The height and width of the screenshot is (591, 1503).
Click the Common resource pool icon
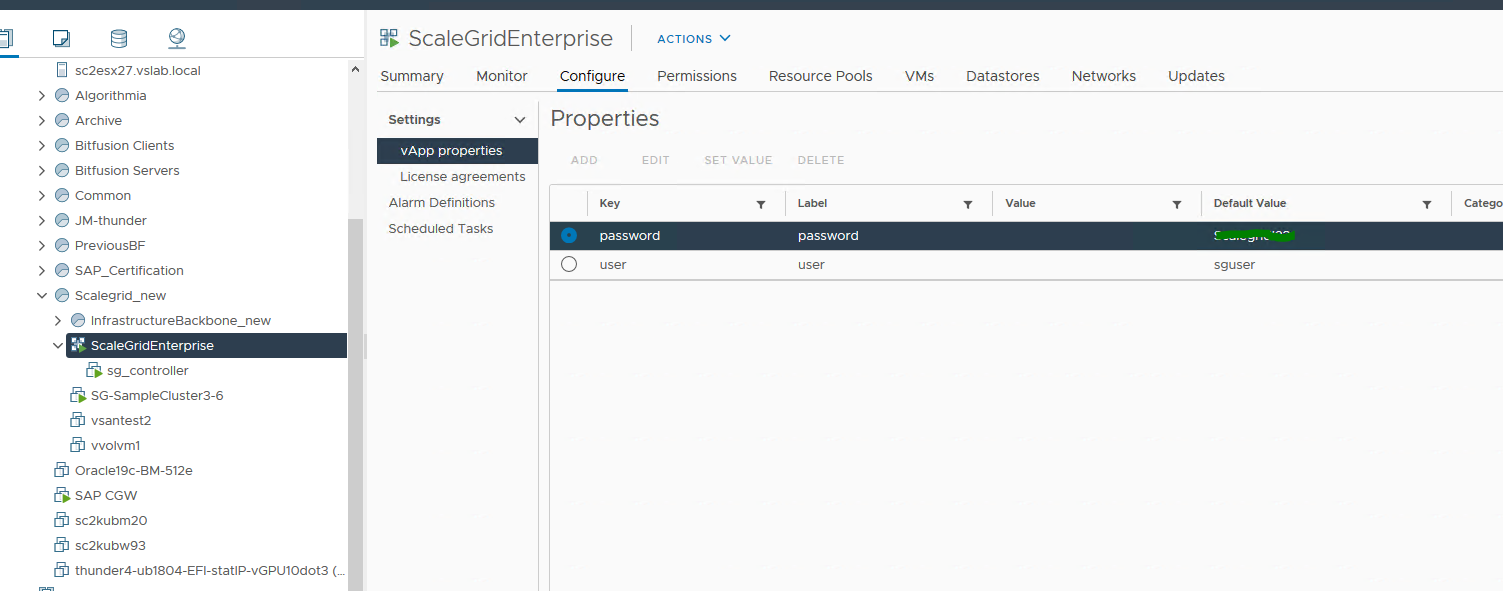pos(62,196)
